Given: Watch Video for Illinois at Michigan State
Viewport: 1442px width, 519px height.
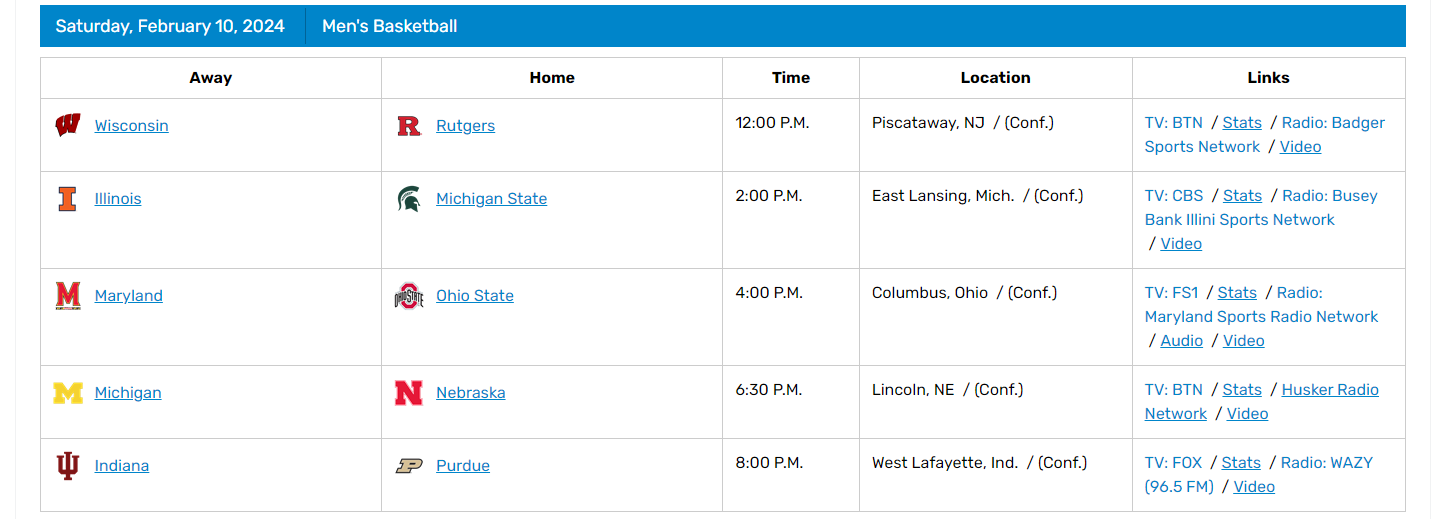Looking at the screenshot, I should click(x=1181, y=244).
